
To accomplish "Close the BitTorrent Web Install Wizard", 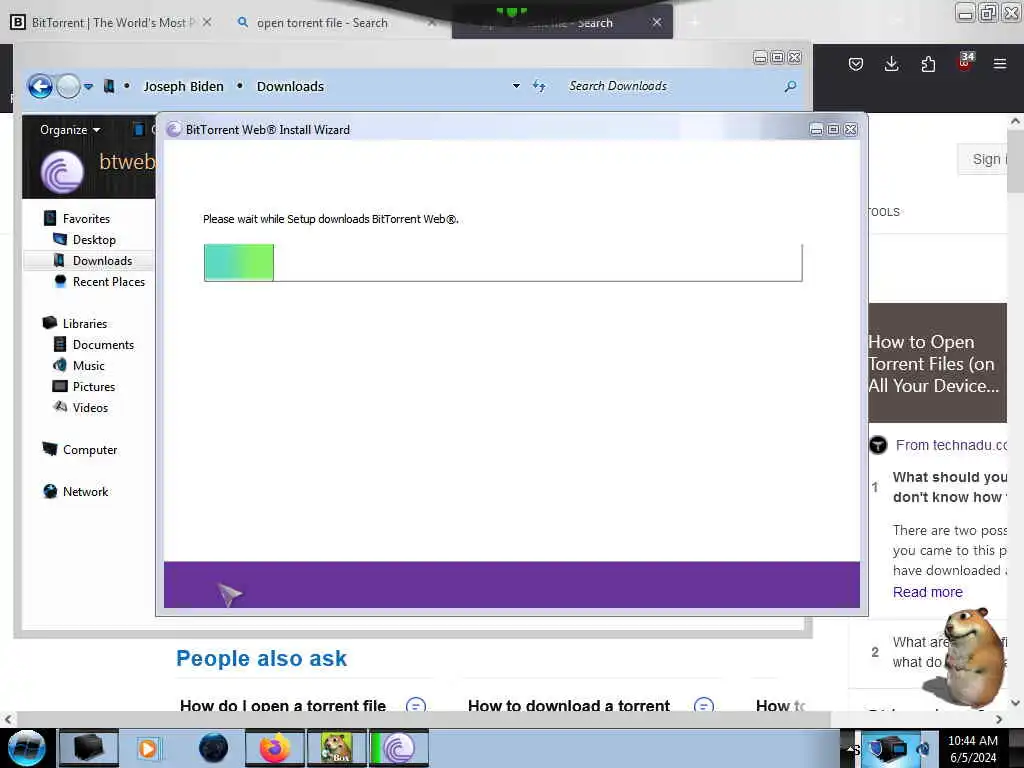I will (x=850, y=129).
